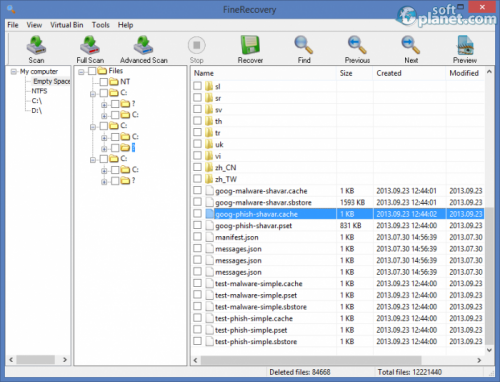Click the folder icon of th
Image resolution: width=500 pixels, height=382 pixels.
[209, 121]
